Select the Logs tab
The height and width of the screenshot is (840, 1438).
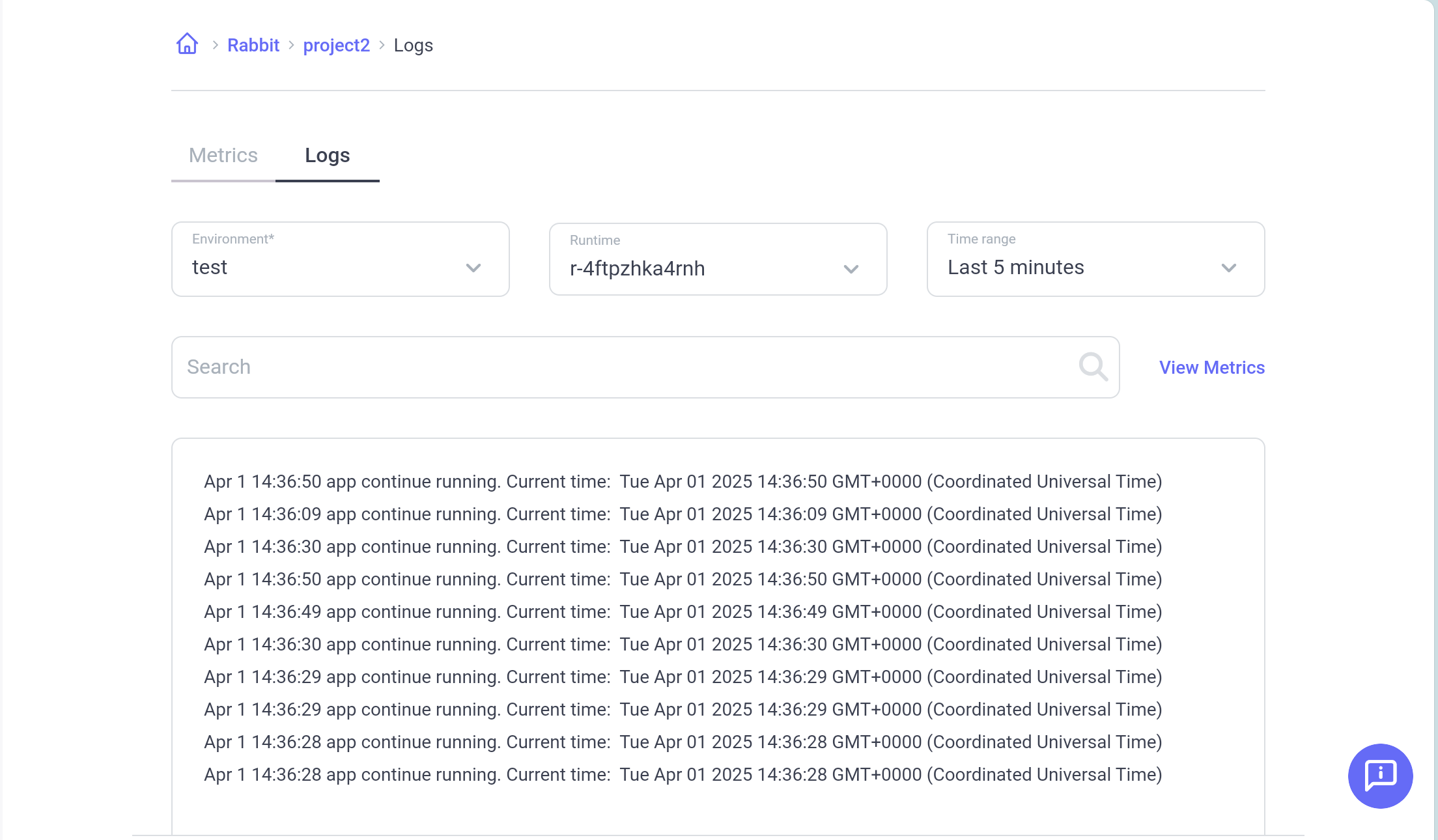(x=327, y=156)
